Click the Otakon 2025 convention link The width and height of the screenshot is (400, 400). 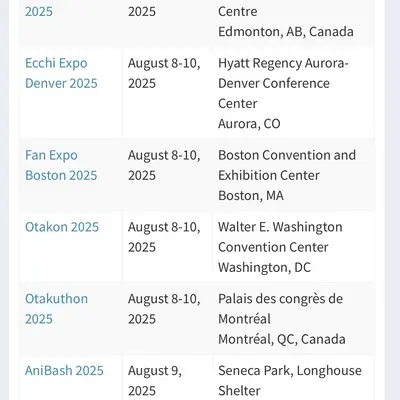[62, 227]
